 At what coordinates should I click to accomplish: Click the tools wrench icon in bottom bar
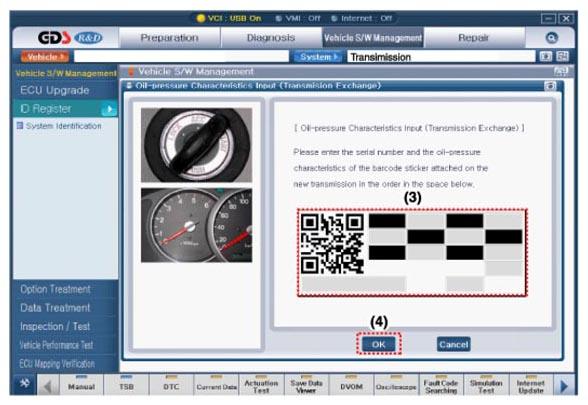click(x=25, y=384)
